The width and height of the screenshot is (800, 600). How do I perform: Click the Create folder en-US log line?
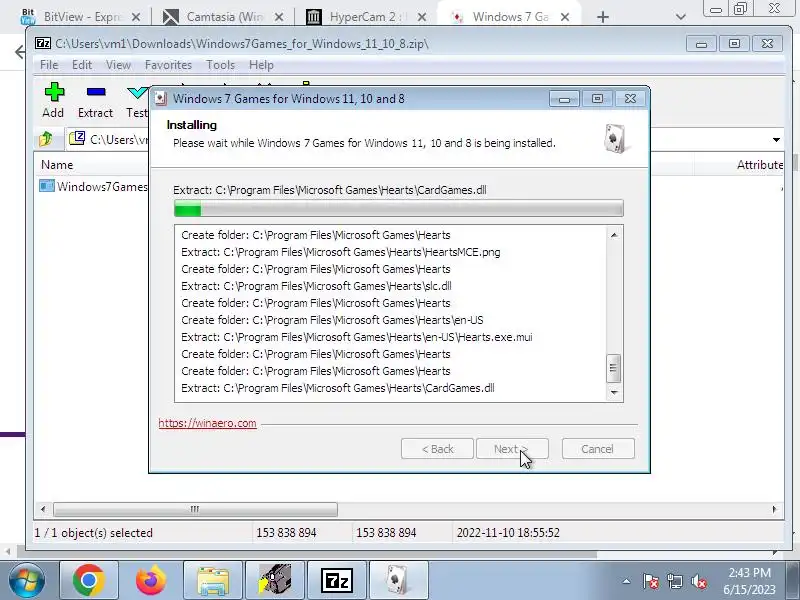[x=332, y=320]
